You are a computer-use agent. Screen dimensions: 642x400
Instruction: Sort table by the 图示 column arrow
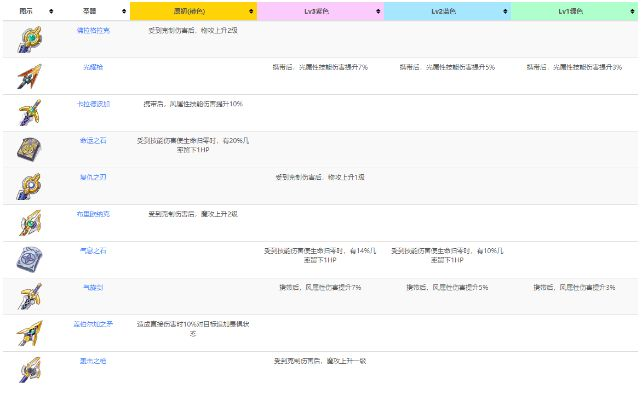(54, 10)
